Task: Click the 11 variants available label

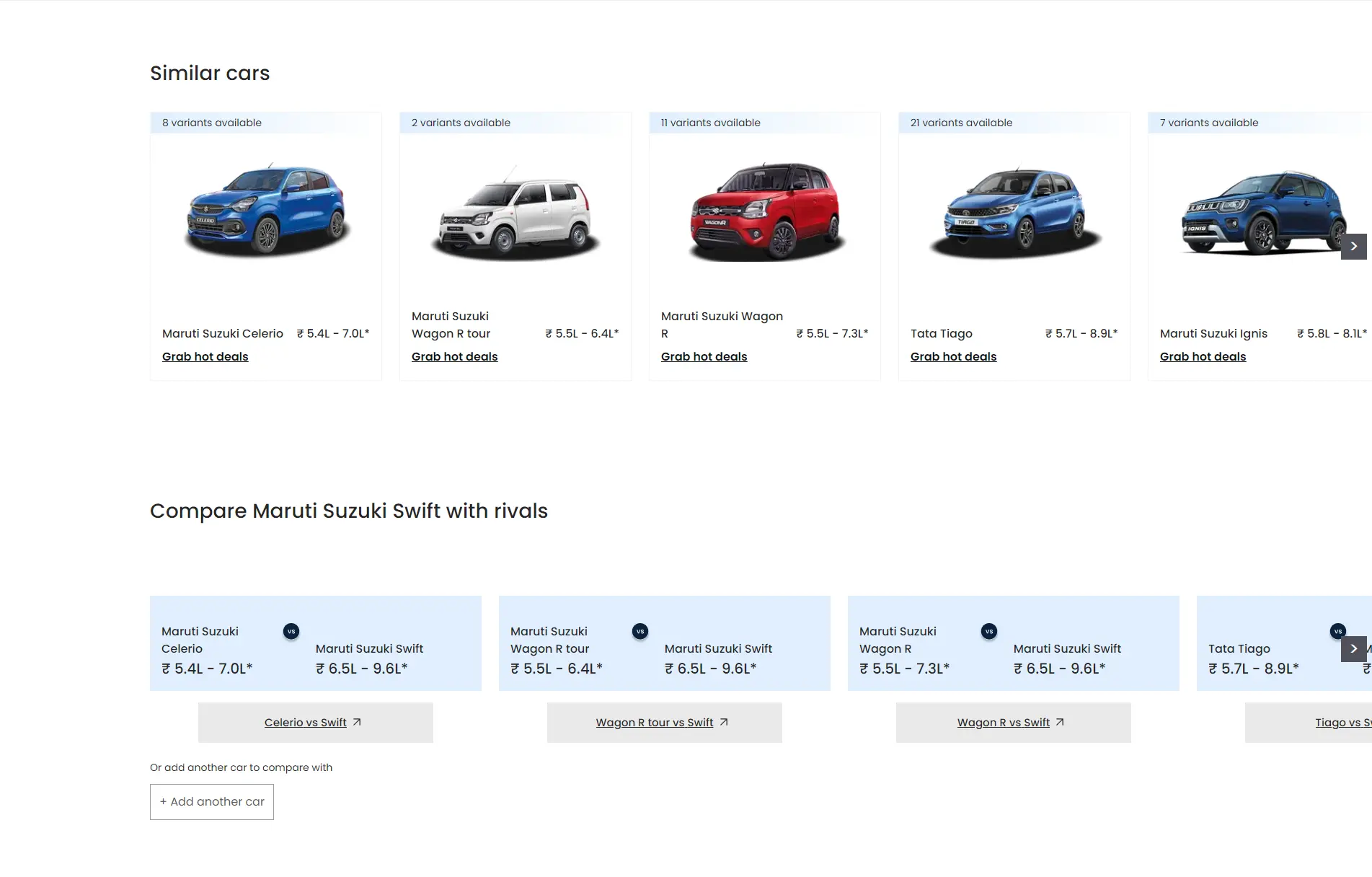Action: pos(711,123)
